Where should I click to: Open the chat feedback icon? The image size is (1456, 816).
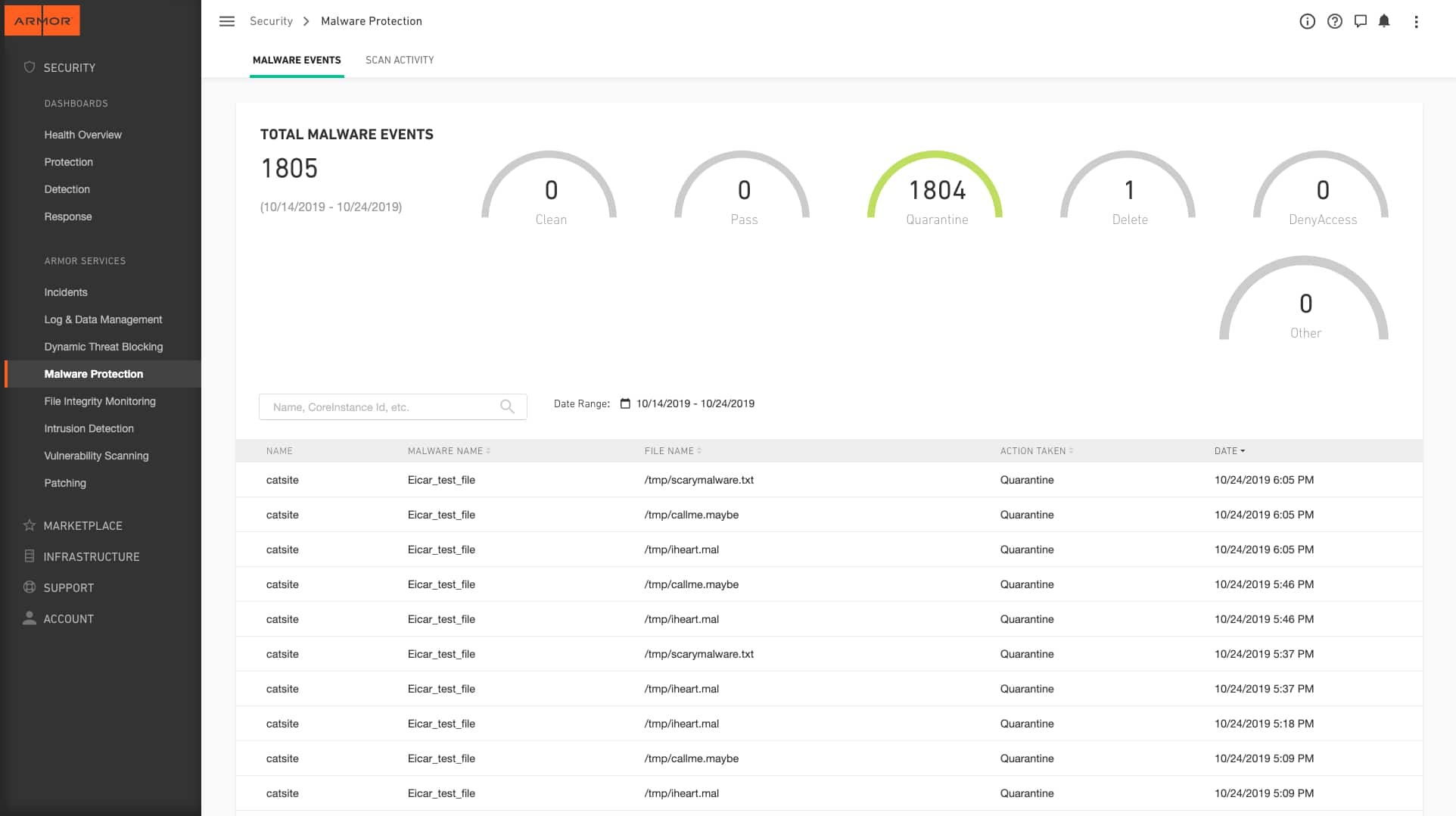pos(1360,21)
